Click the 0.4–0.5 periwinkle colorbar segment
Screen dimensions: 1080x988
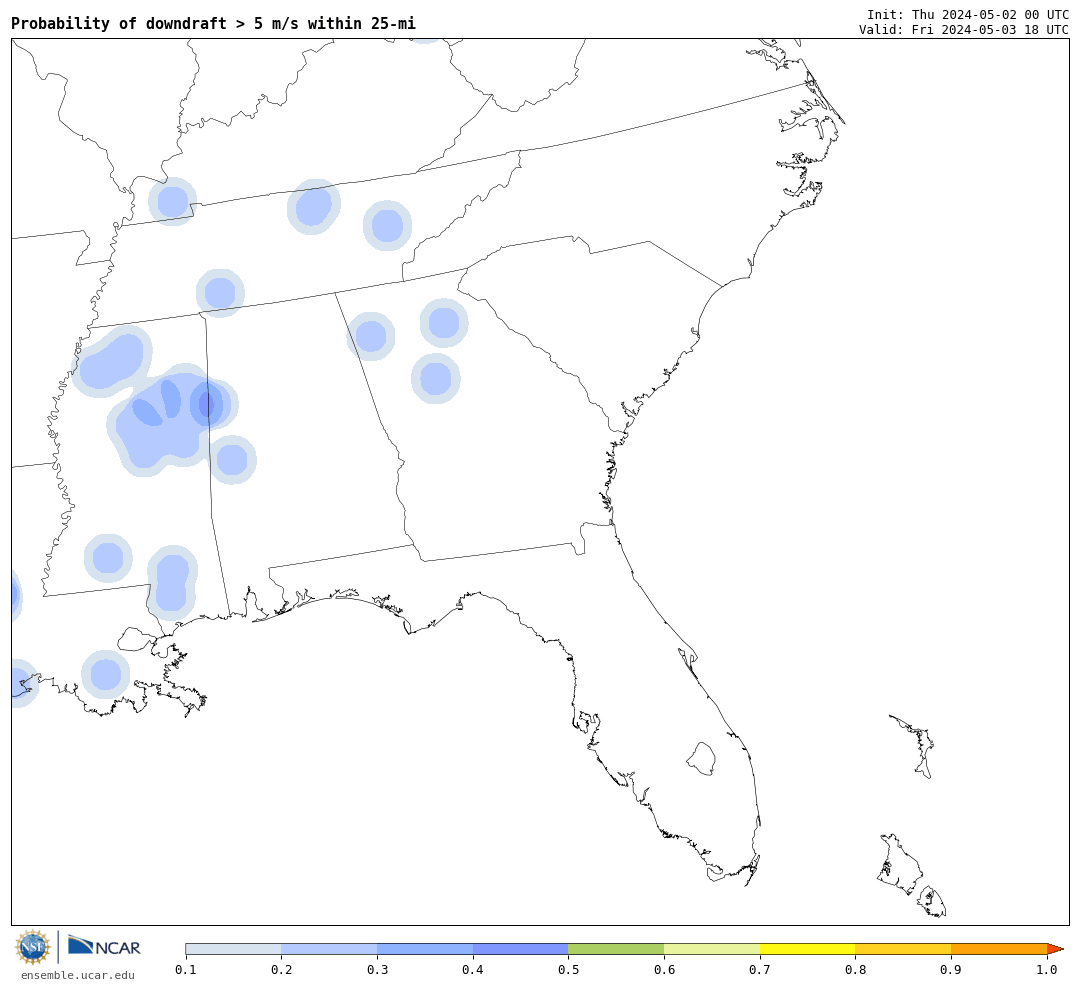click(521, 949)
